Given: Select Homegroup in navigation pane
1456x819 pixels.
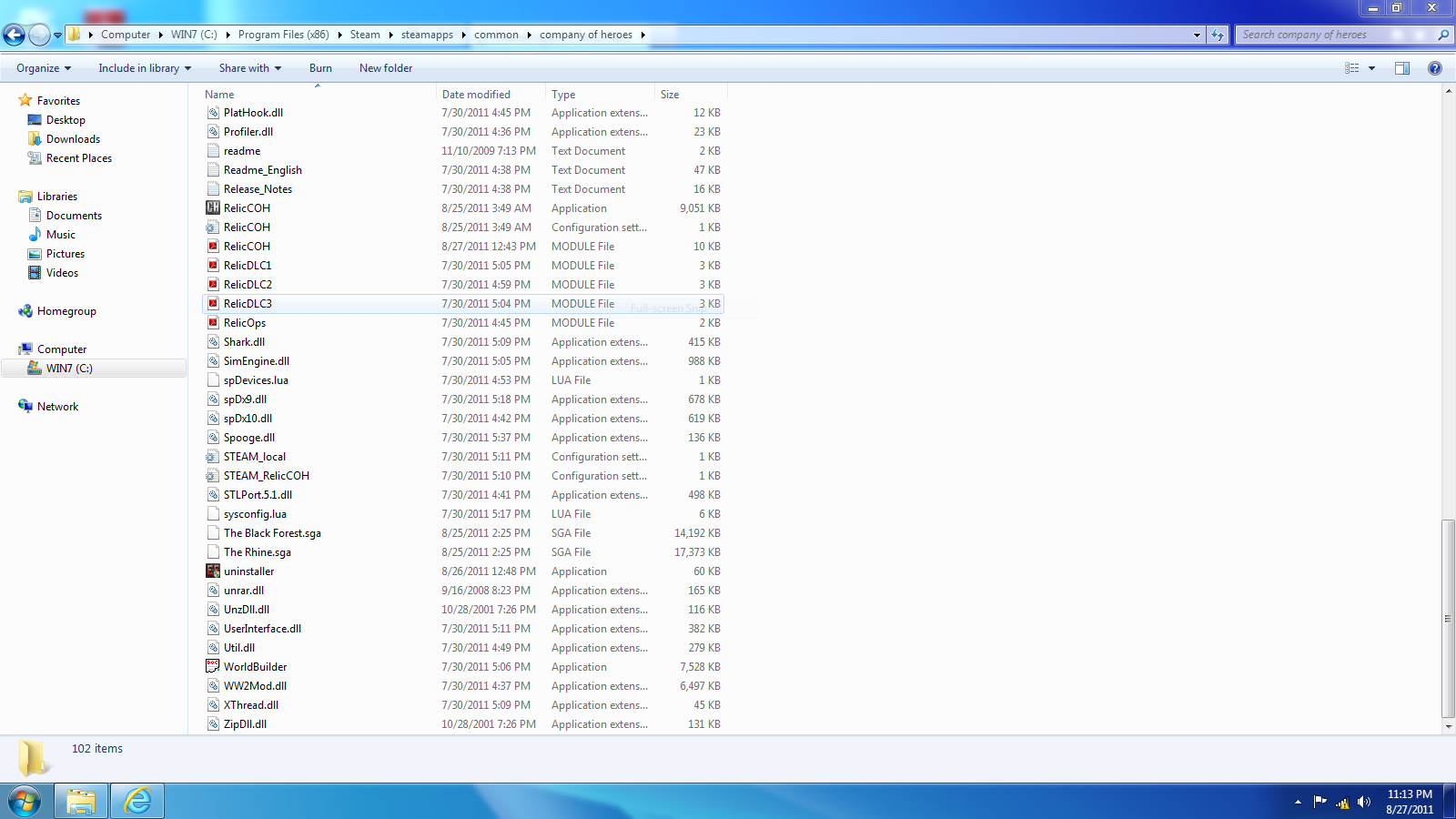Looking at the screenshot, I should pos(66,311).
